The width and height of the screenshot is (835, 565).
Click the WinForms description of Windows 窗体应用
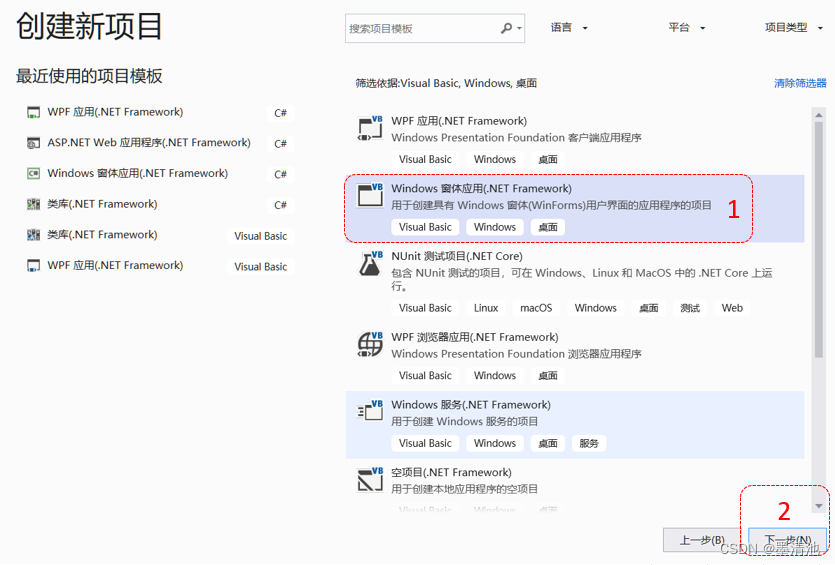(x=551, y=205)
